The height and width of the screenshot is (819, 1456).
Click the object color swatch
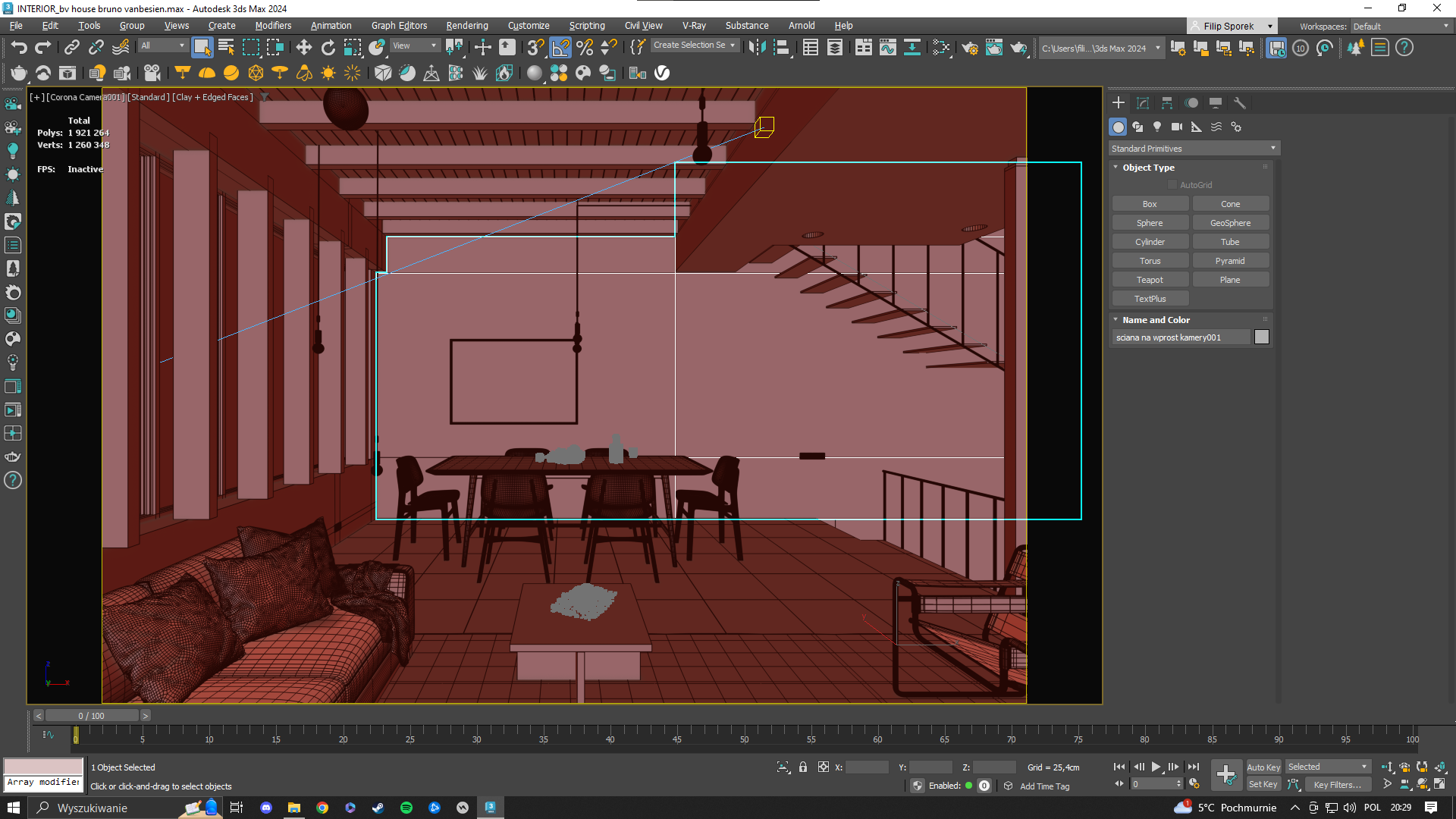pos(1262,337)
